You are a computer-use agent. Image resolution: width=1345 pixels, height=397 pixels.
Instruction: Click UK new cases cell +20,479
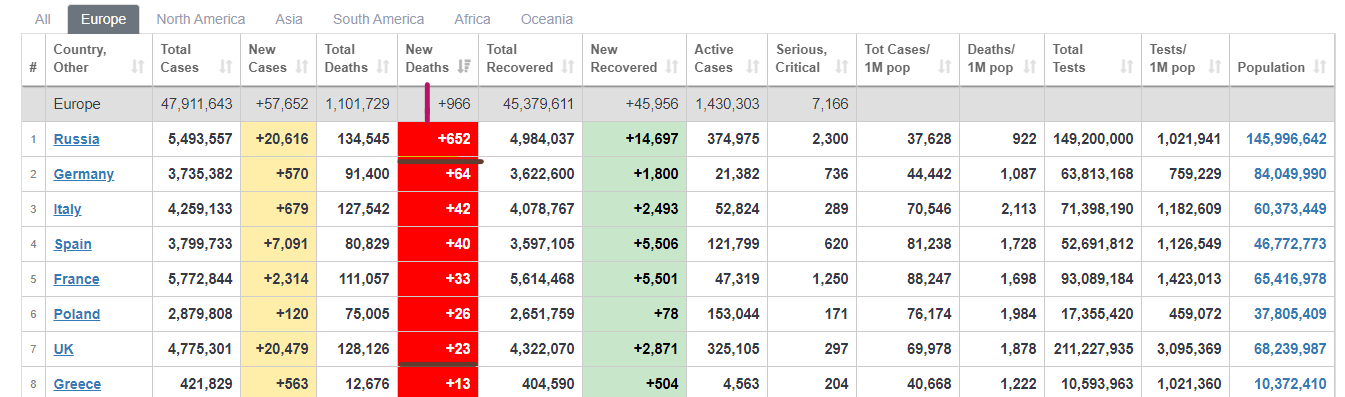pos(278,349)
